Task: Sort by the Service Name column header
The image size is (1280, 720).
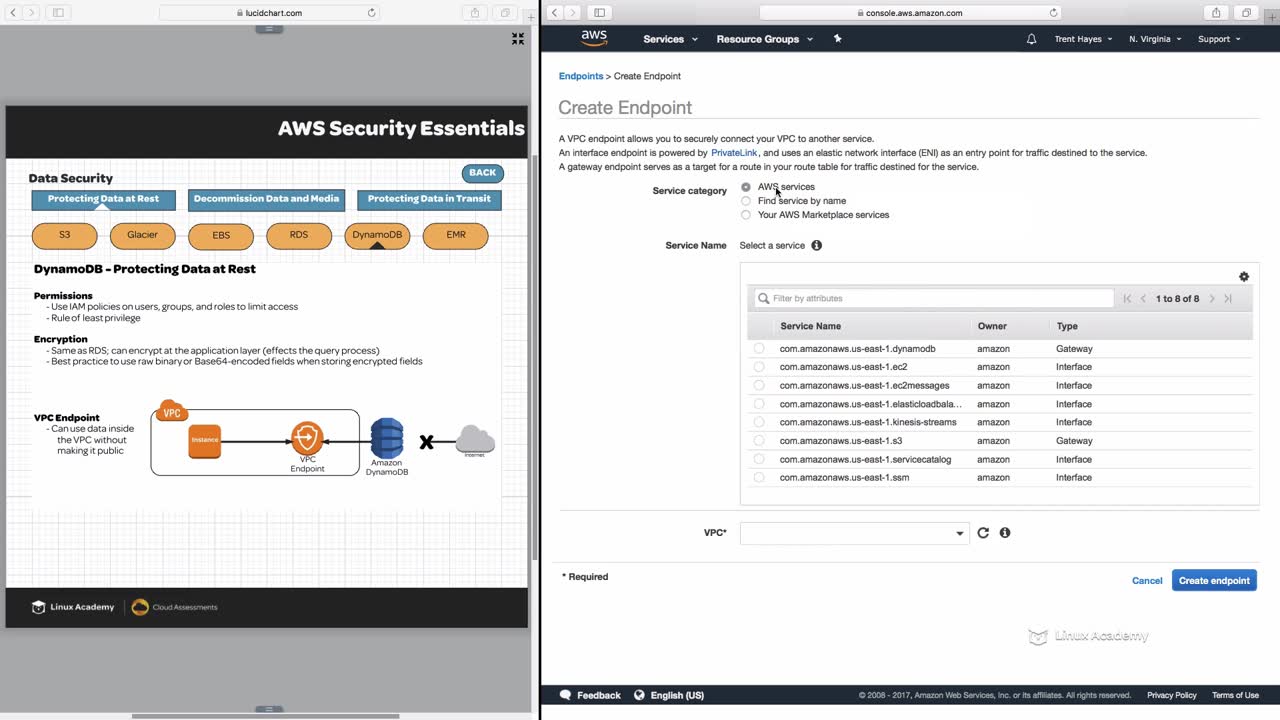Action: [810, 326]
